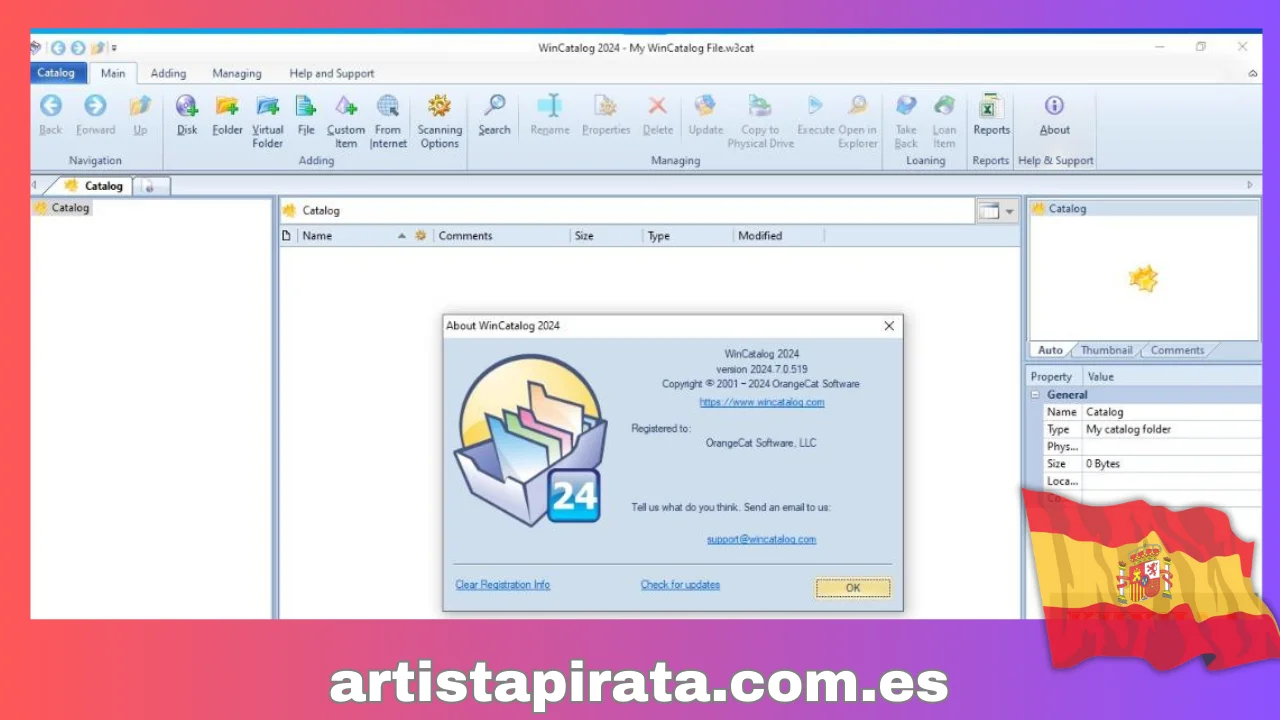The width and height of the screenshot is (1280, 720).
Task: Add a Custom Item
Action: (346, 121)
